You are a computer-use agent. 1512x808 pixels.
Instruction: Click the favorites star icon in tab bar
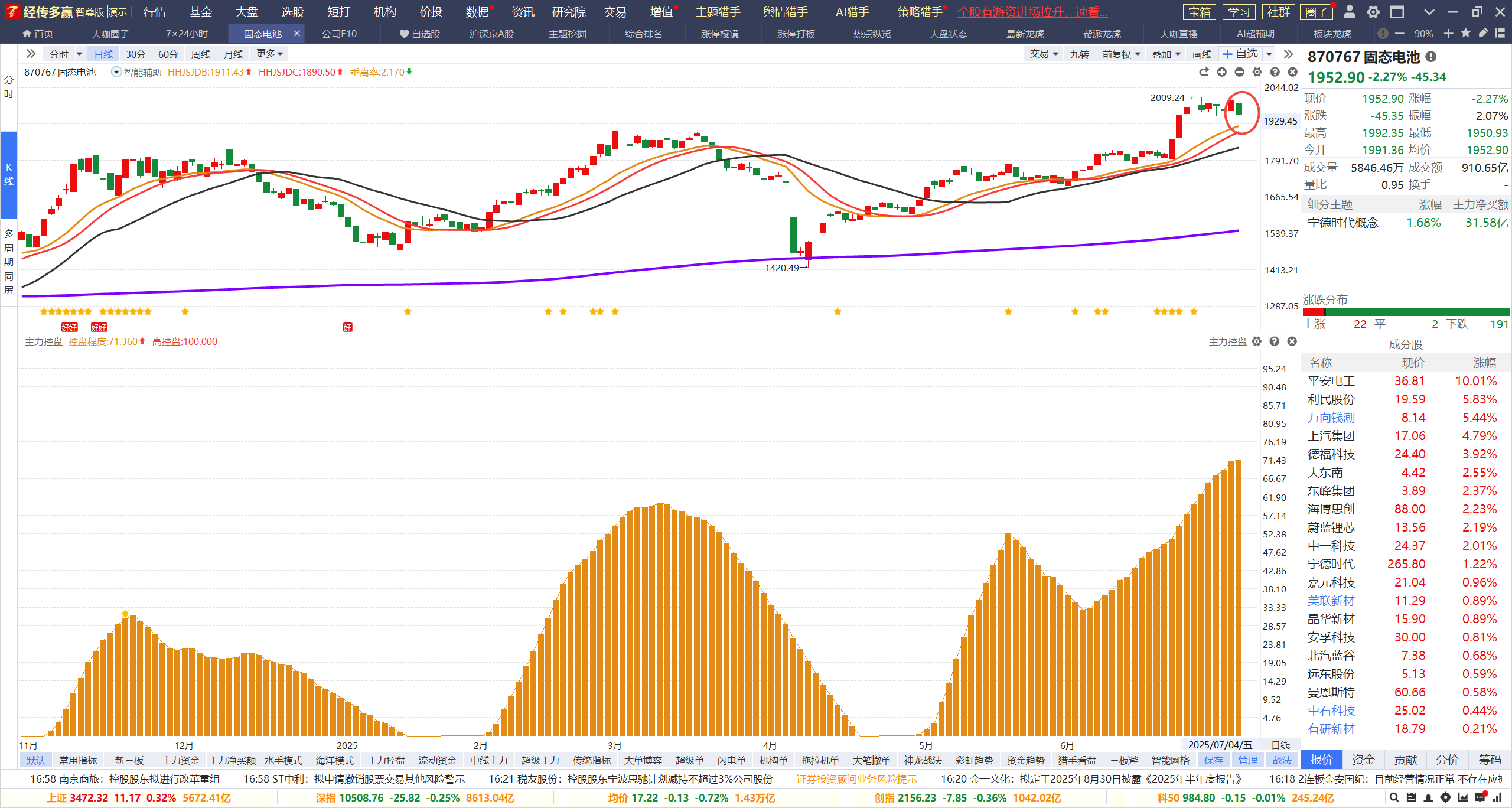pos(1465,34)
